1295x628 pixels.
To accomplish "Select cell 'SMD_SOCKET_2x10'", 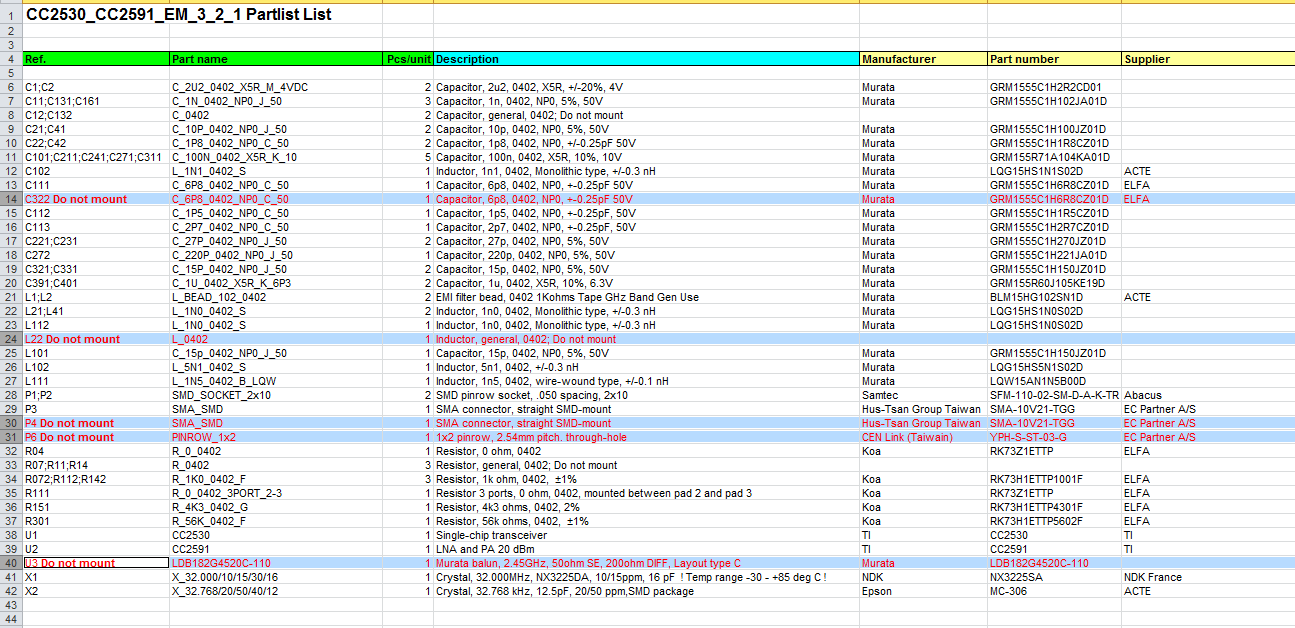I will [x=276, y=395].
